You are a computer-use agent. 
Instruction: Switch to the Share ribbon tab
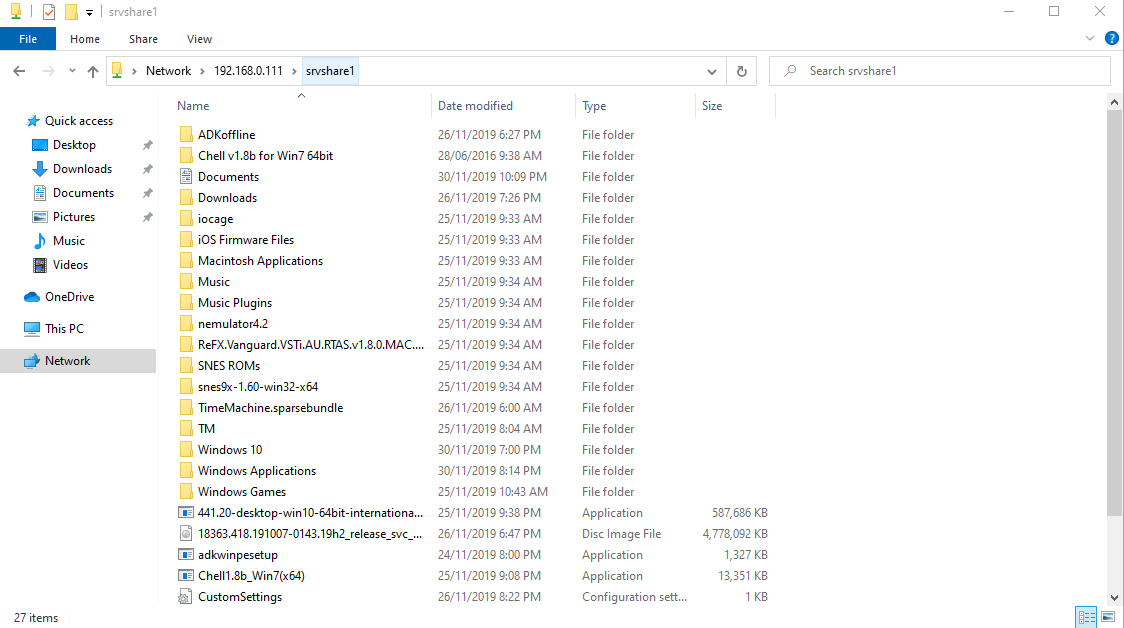143,39
